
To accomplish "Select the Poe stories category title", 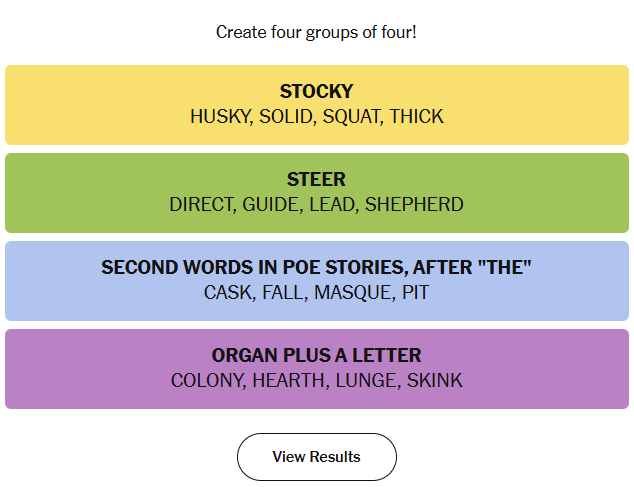I will tap(316, 268).
